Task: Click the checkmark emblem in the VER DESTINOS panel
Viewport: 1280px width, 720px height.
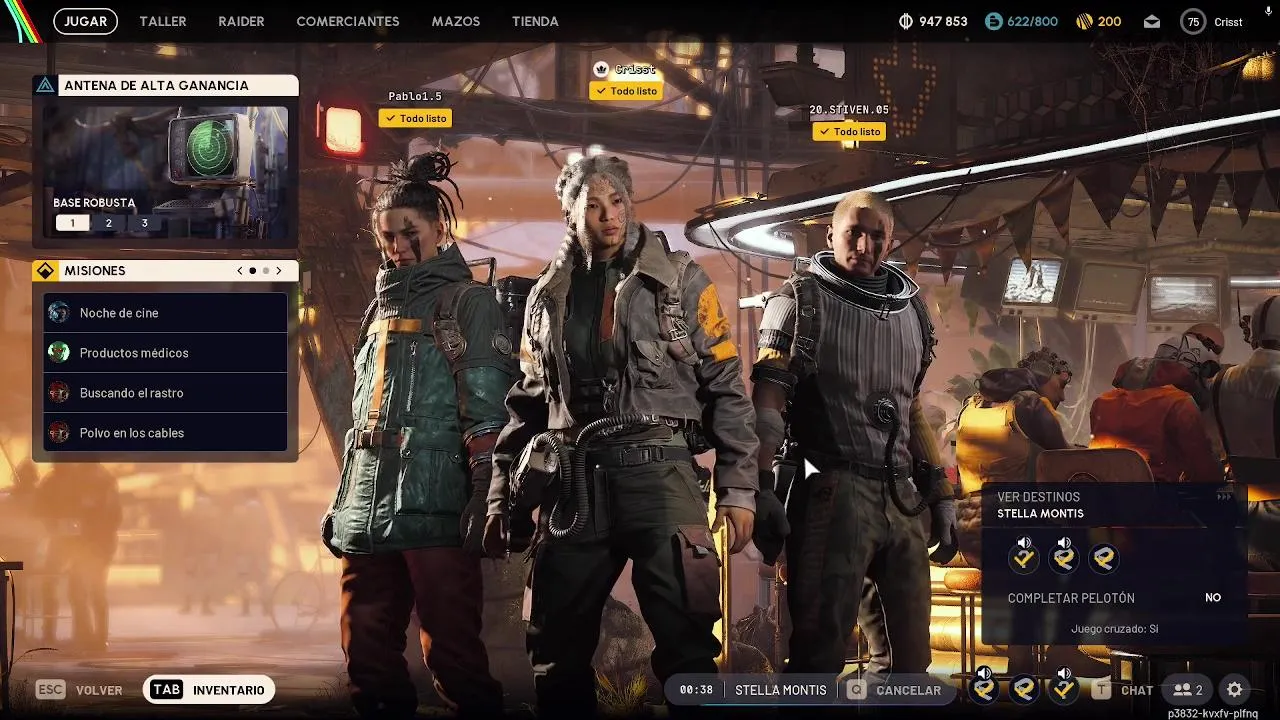Action: click(1024, 559)
